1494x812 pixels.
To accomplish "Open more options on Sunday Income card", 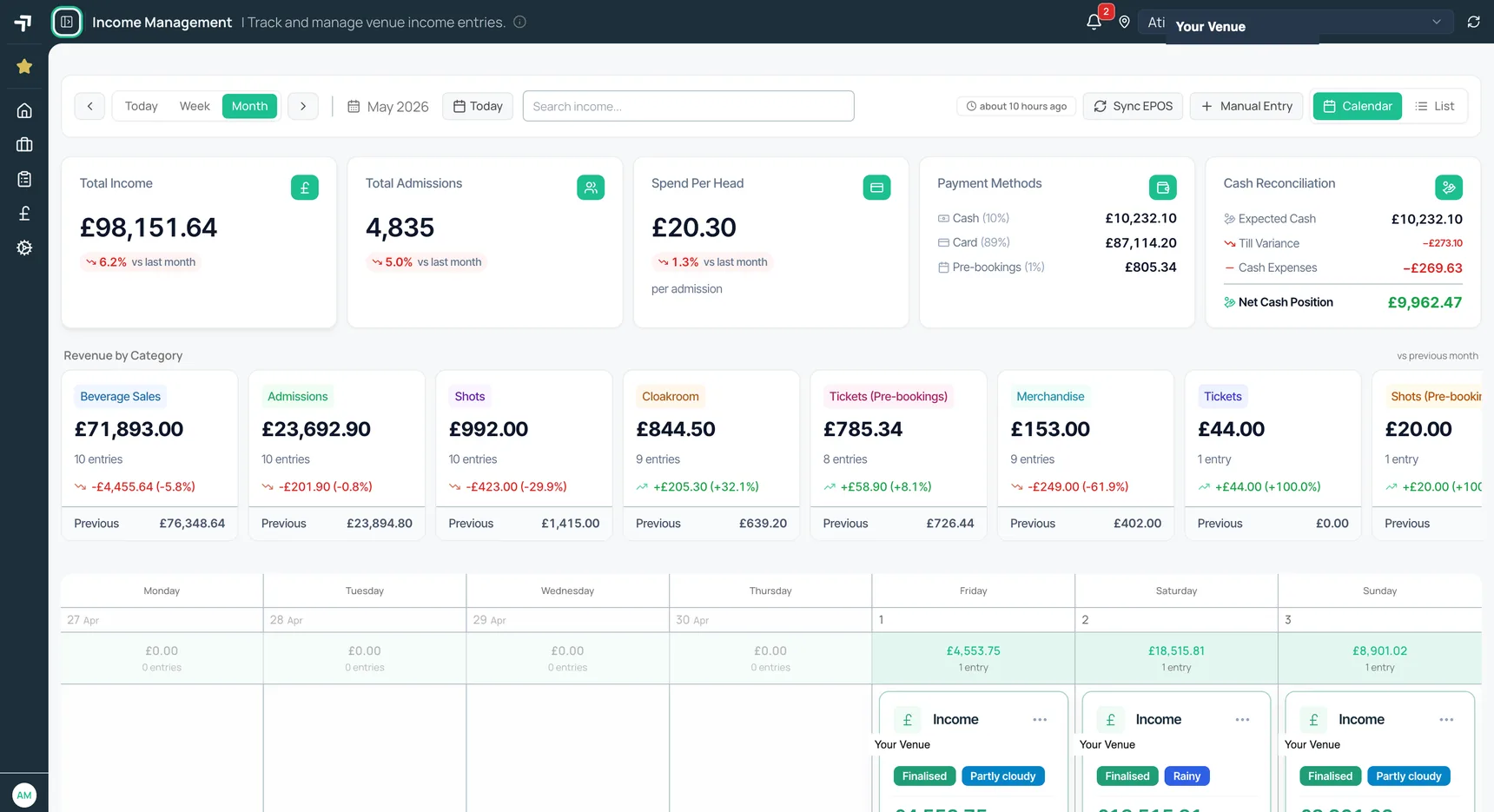I will tap(1446, 719).
